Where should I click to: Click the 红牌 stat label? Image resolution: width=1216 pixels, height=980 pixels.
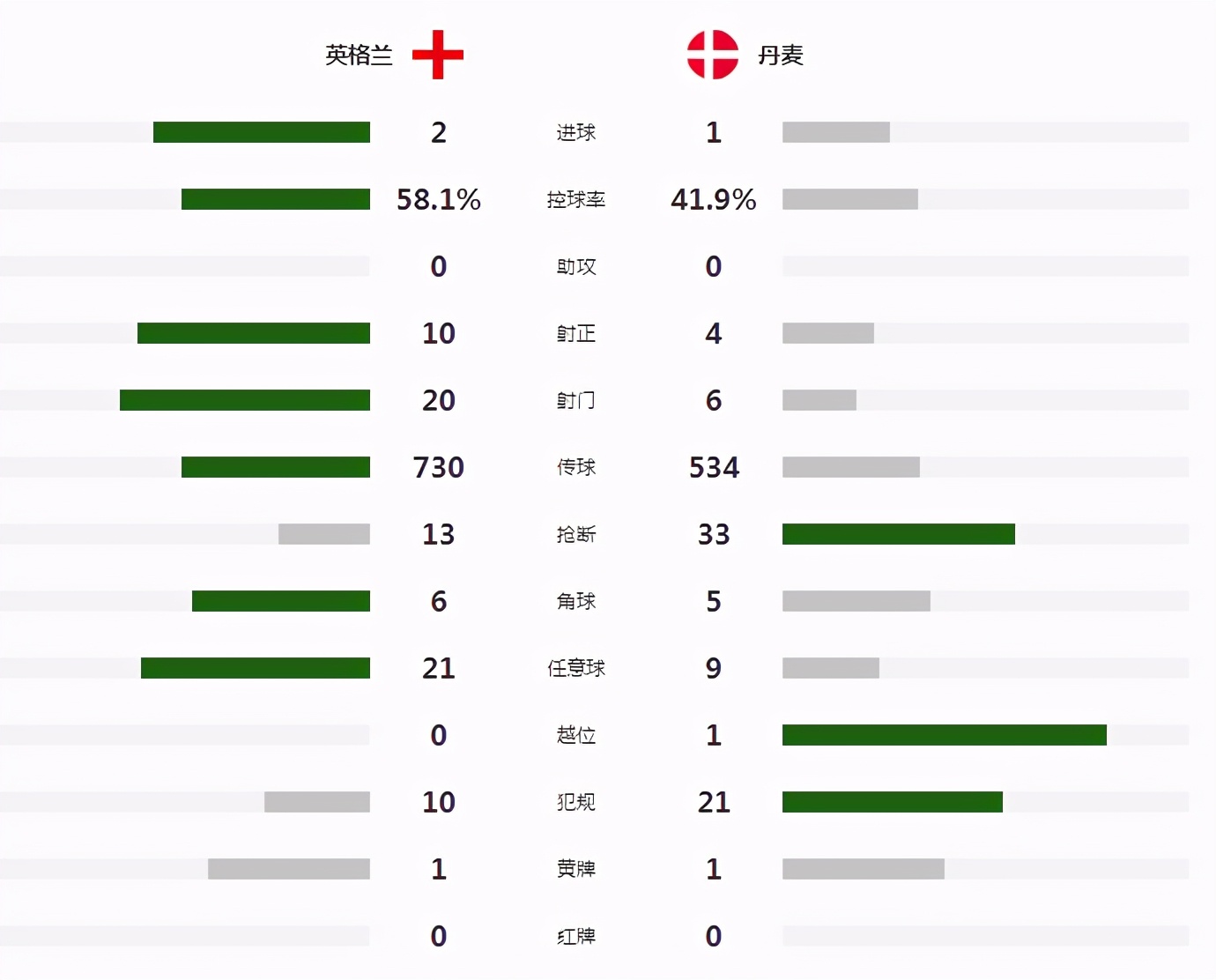pos(576,936)
